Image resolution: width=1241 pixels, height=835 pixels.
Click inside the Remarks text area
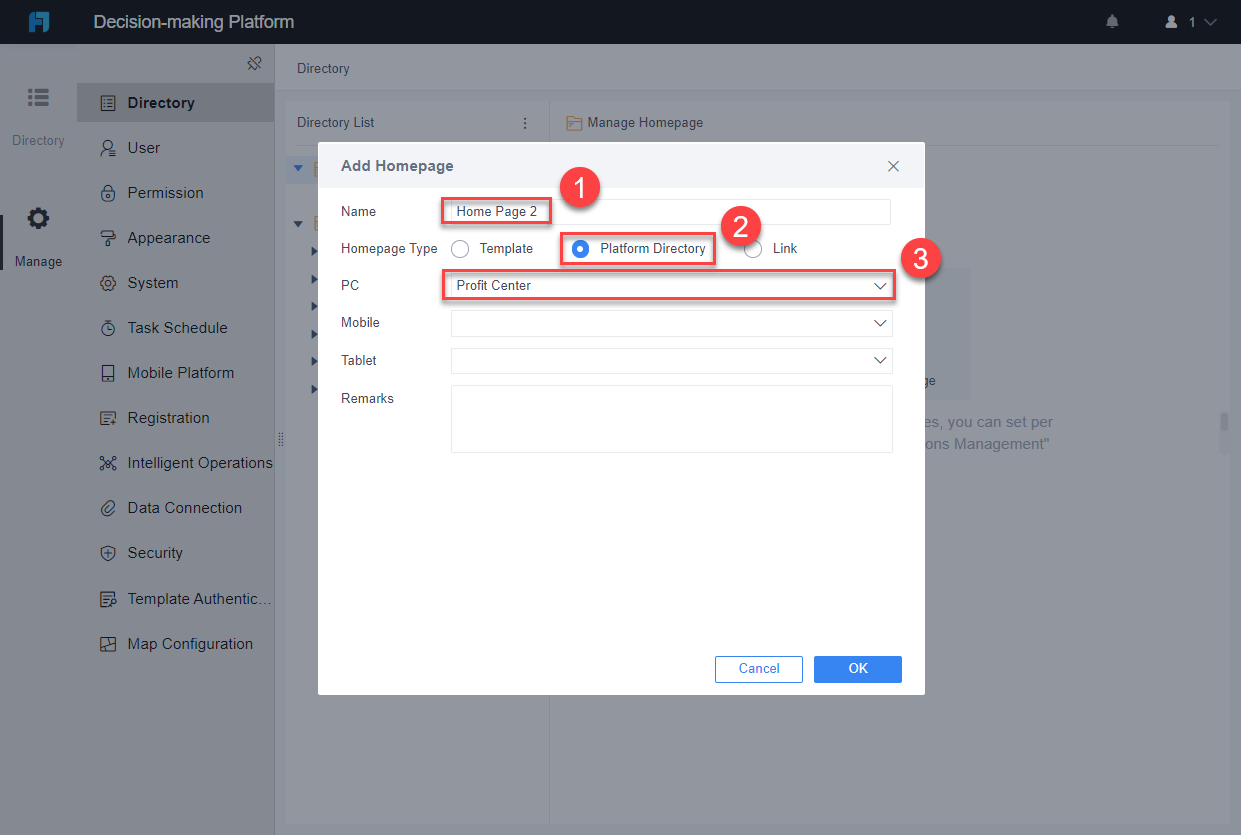[671, 420]
